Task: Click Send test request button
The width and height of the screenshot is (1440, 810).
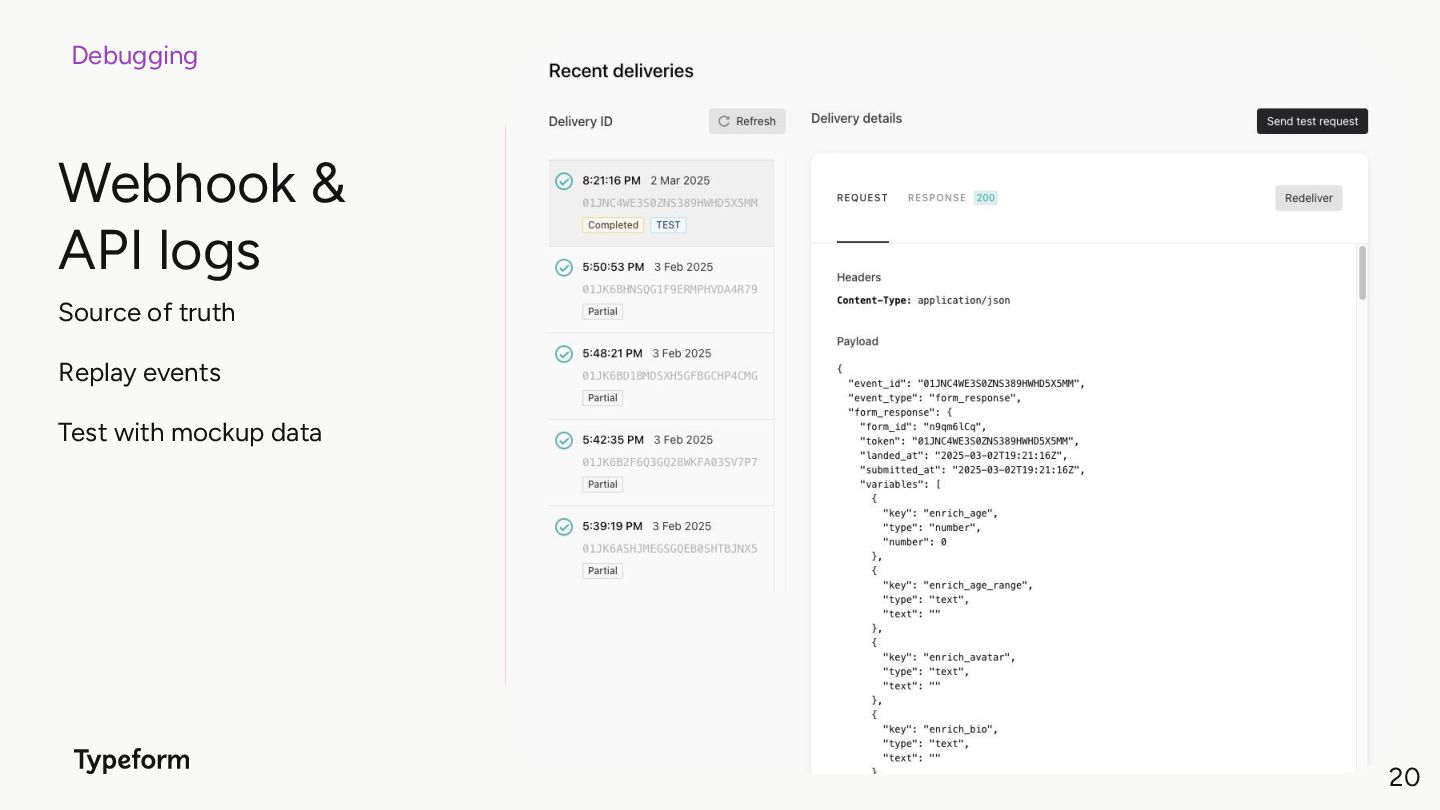Action: click(1312, 121)
